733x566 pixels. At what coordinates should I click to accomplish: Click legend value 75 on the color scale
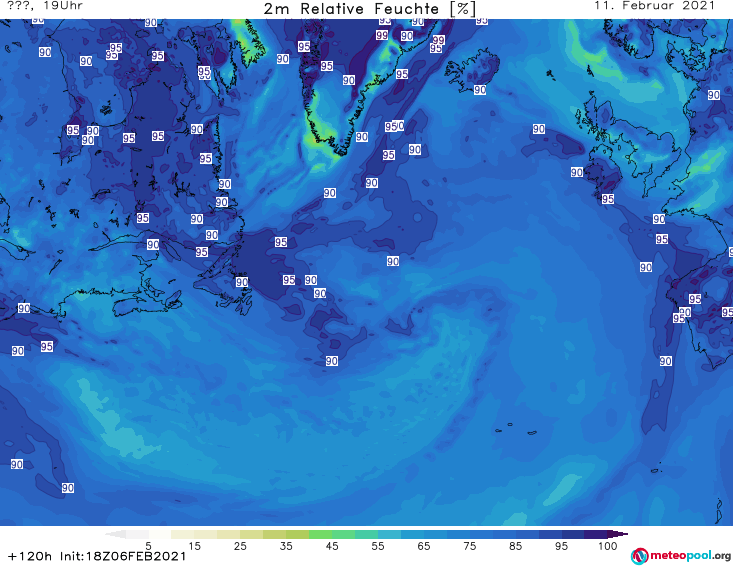coord(469,546)
